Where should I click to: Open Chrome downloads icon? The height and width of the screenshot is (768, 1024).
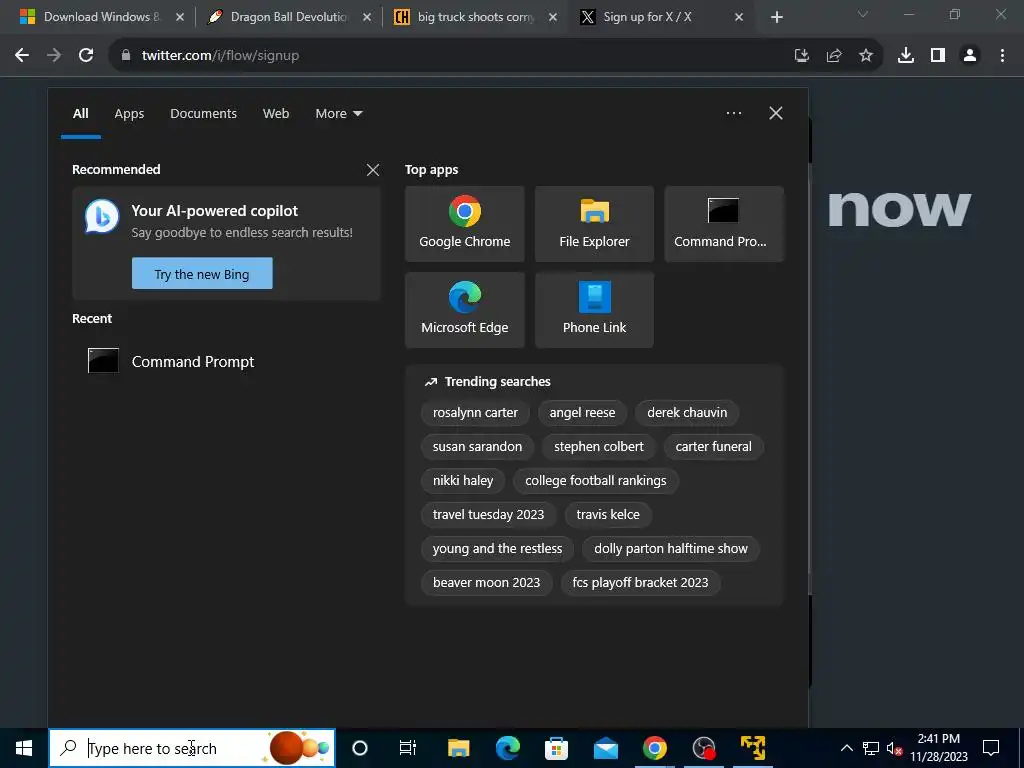(x=906, y=56)
